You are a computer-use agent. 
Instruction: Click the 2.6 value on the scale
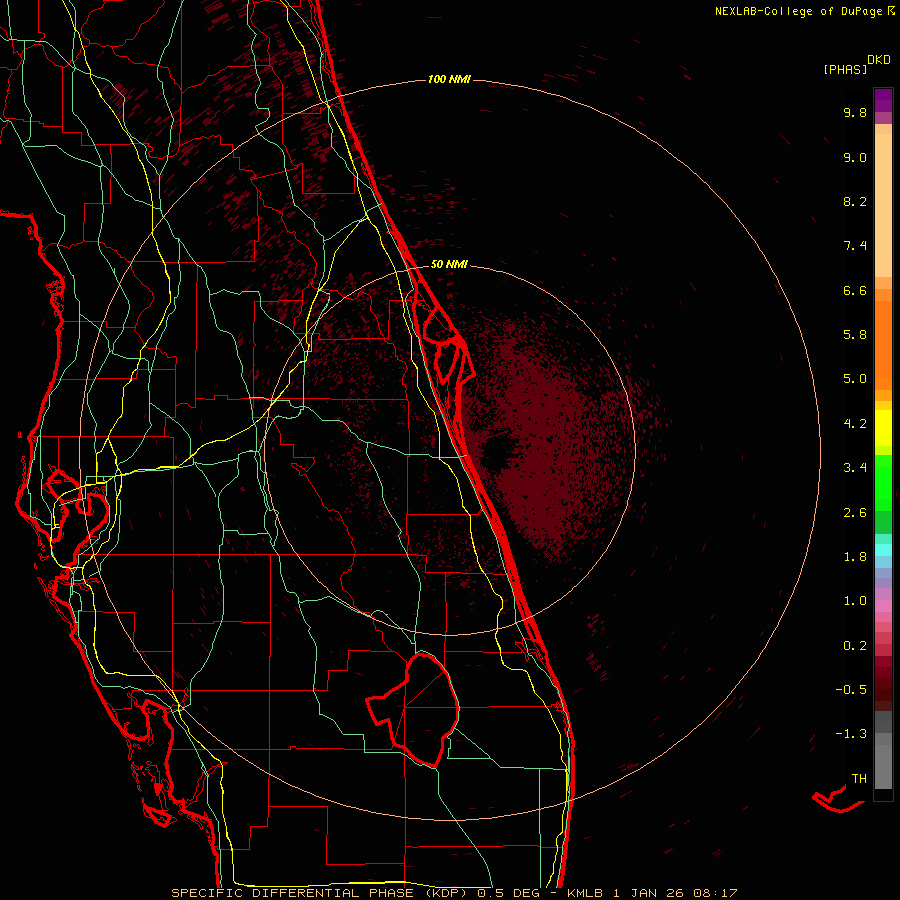pos(855,513)
